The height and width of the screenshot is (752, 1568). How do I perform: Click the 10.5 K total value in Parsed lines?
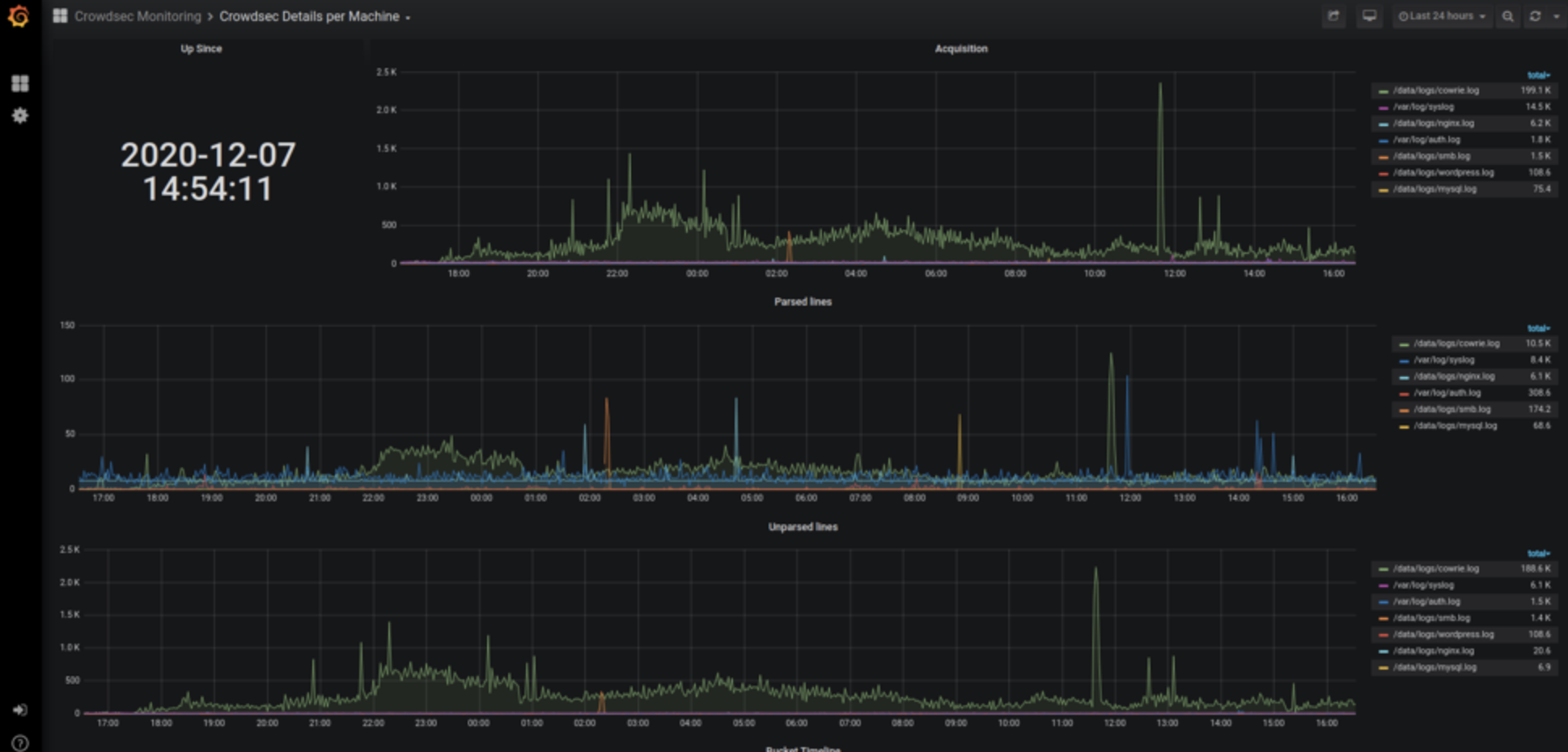pyautogui.click(x=1537, y=344)
